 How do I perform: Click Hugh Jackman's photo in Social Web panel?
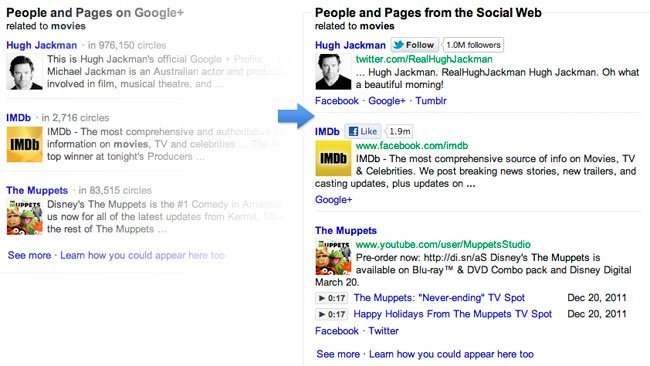[x=333, y=72]
